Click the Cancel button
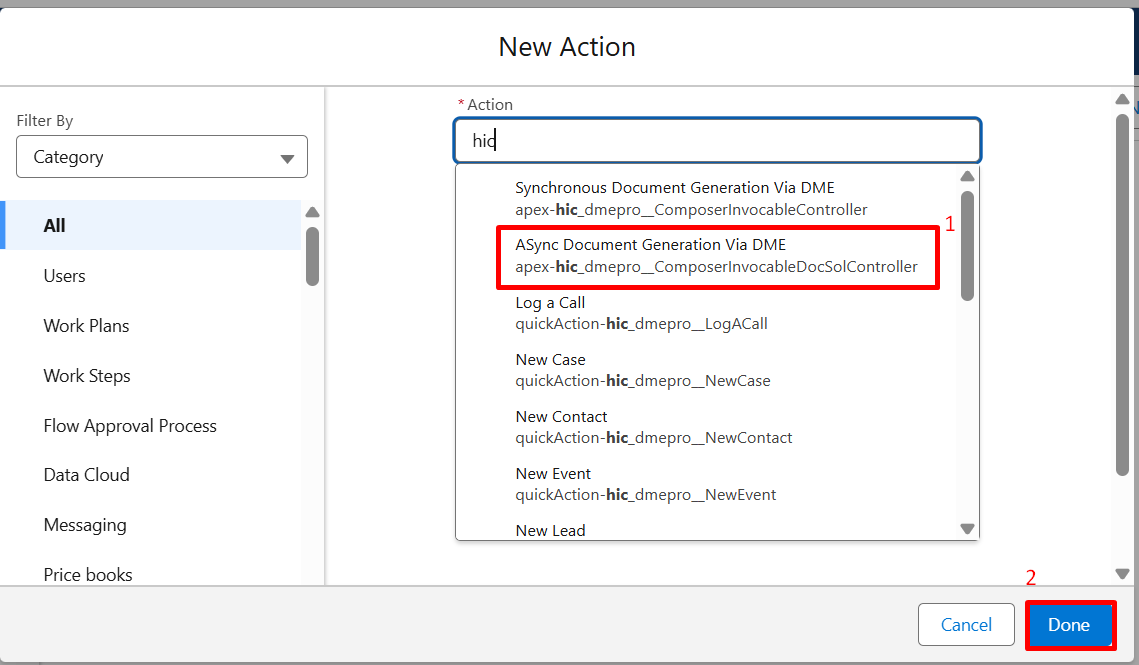The width and height of the screenshot is (1139, 665). coord(966,624)
